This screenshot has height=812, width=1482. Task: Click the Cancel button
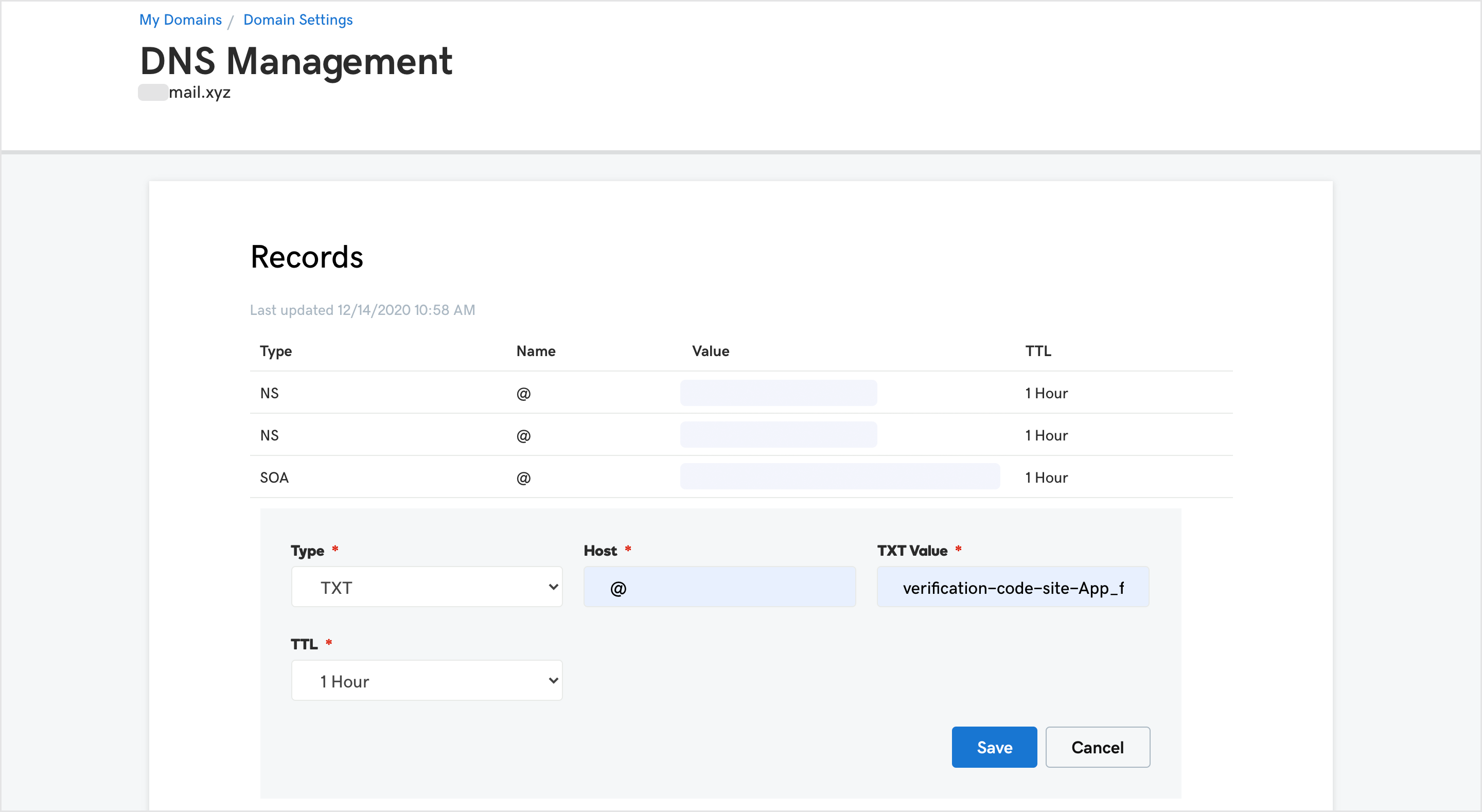pos(1097,747)
